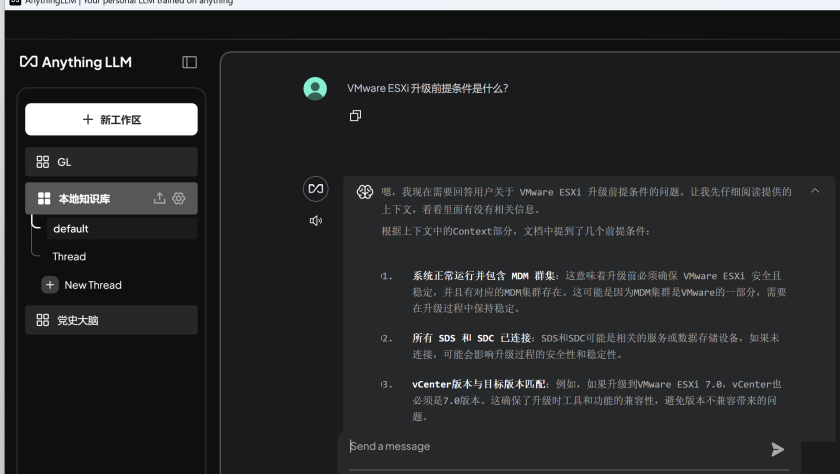Viewport: 840px width, 474px height.
Task: Send the message with arrow icon
Action: [777, 449]
